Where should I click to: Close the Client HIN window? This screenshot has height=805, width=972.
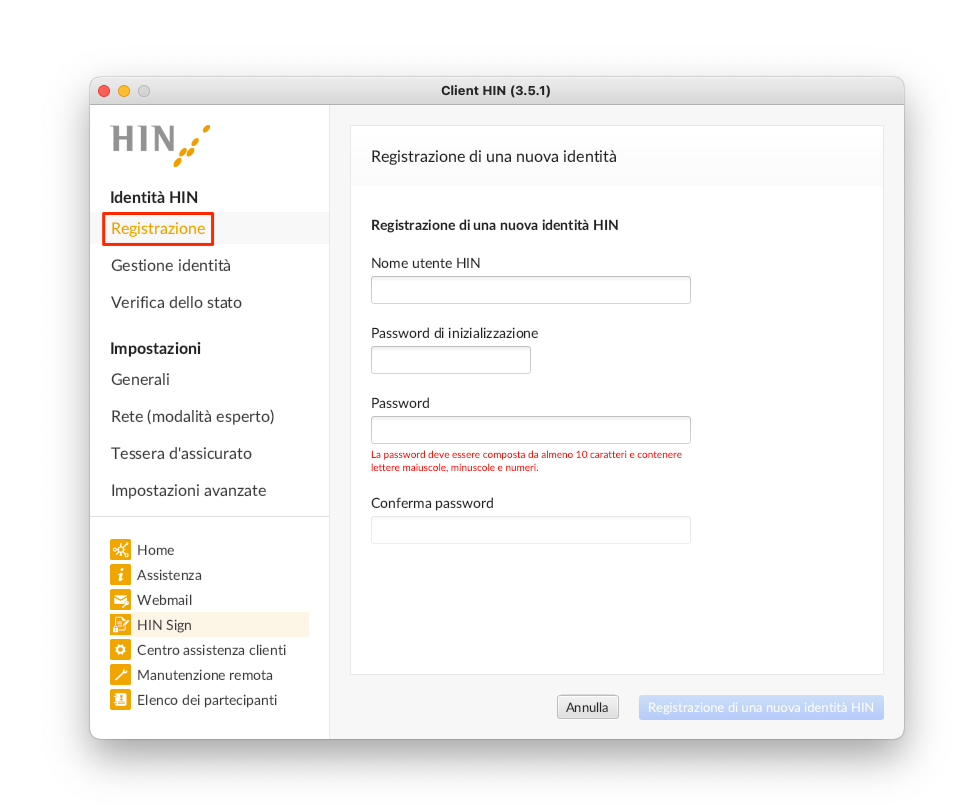pyautogui.click(x=104, y=91)
